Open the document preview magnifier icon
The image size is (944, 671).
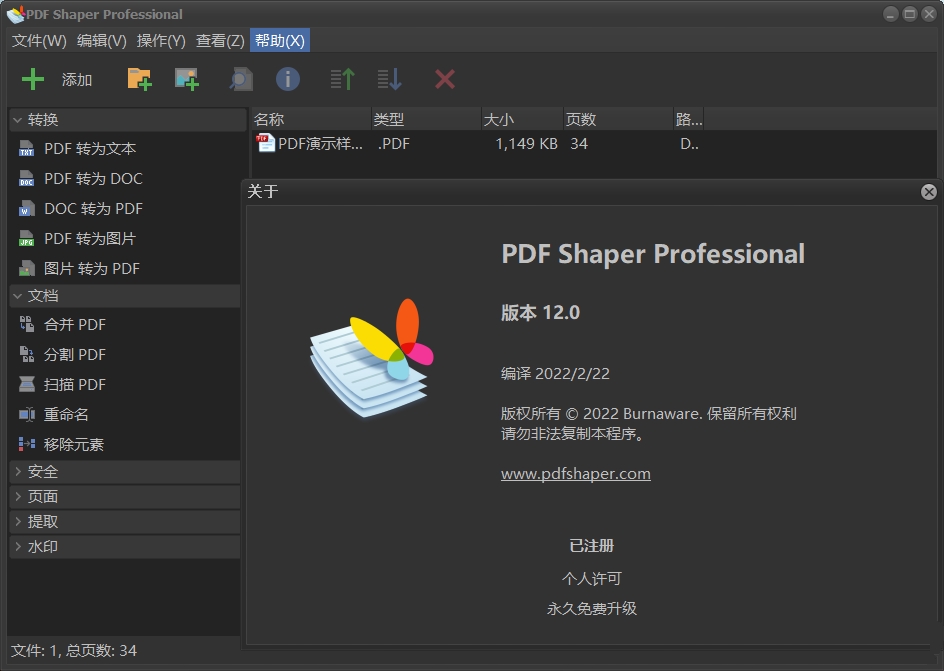coord(240,79)
